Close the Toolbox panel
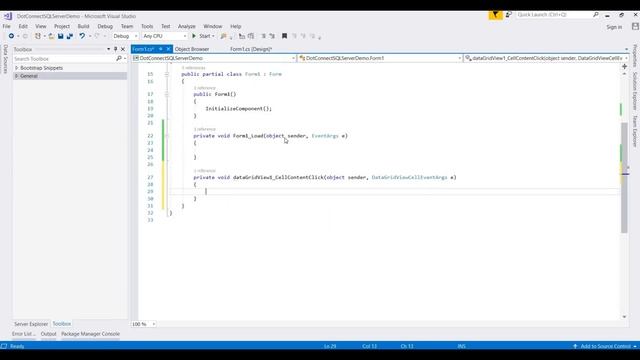Viewport: 640px width, 360px height. coord(123,49)
